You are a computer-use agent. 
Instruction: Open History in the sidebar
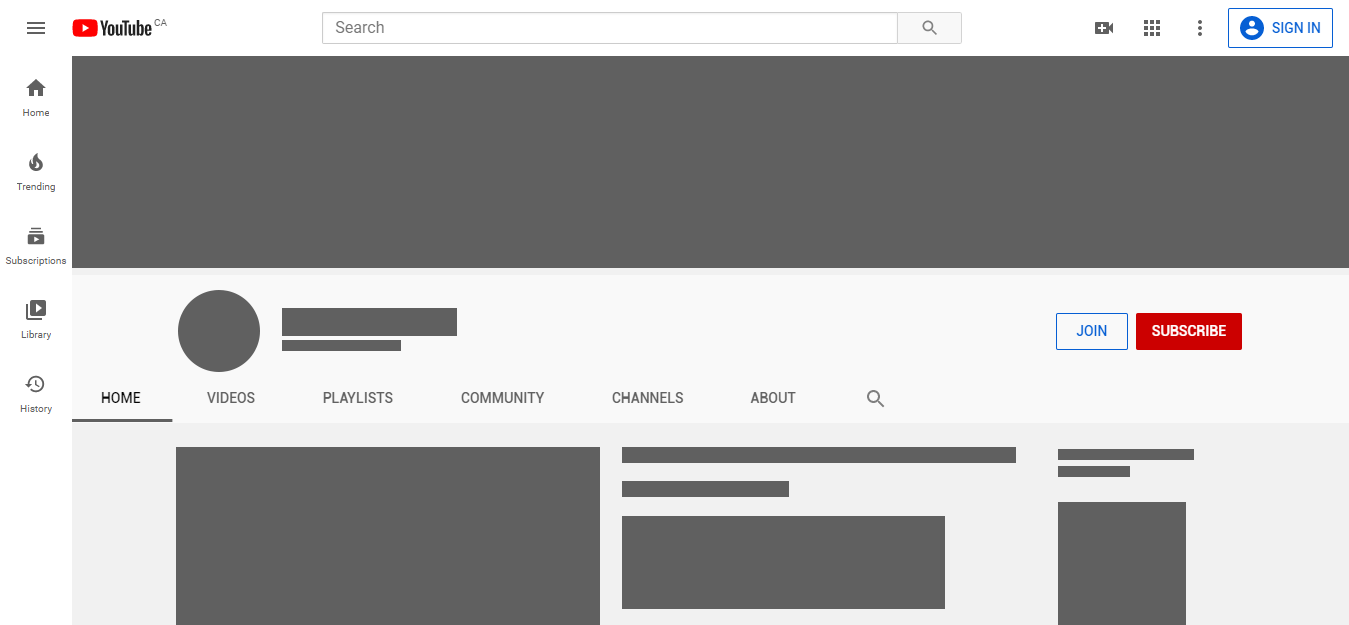tap(36, 394)
